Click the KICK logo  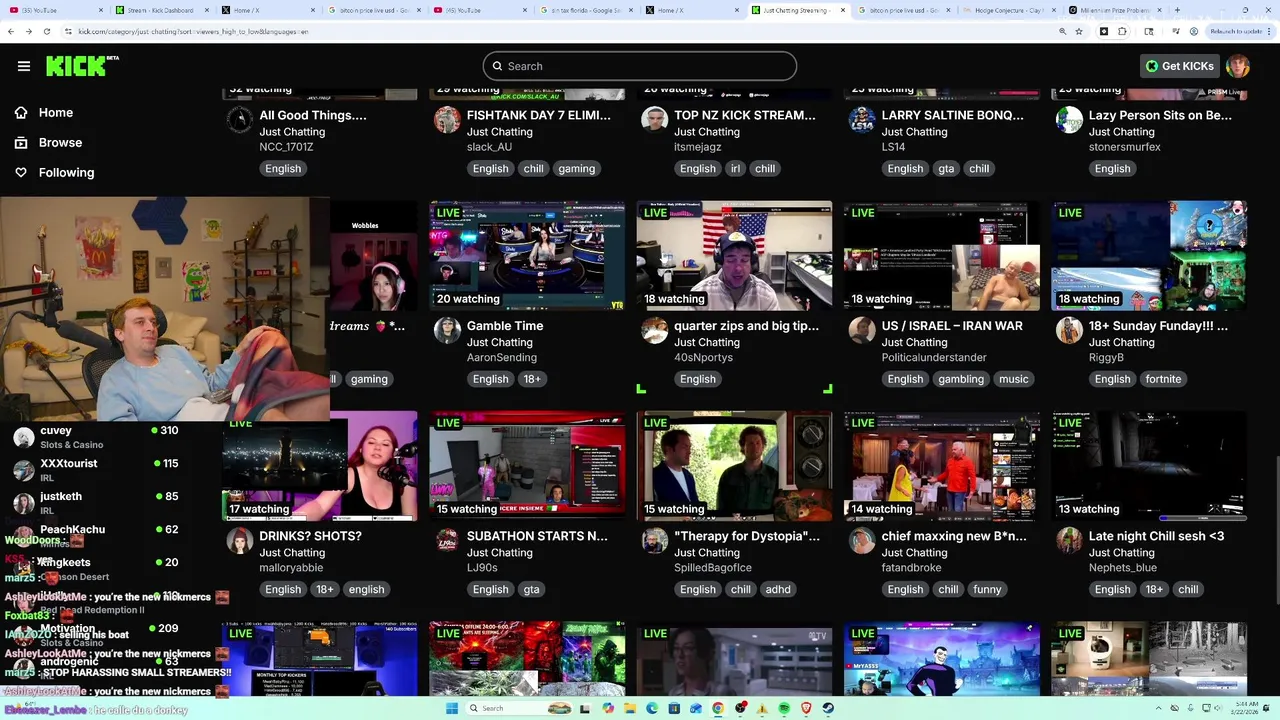82,66
